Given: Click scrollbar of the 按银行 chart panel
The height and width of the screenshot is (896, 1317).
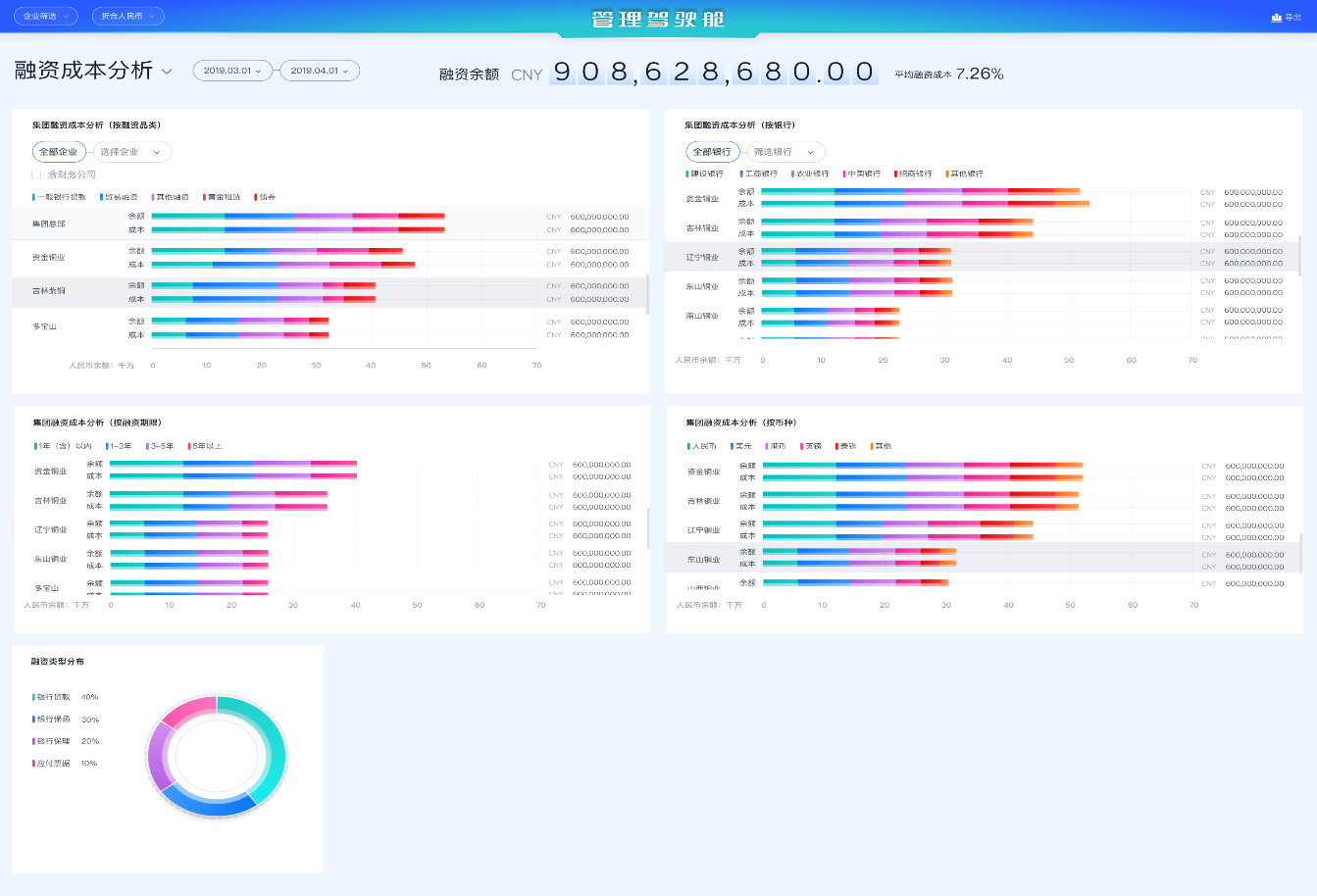Looking at the screenshot, I should tap(1300, 256).
